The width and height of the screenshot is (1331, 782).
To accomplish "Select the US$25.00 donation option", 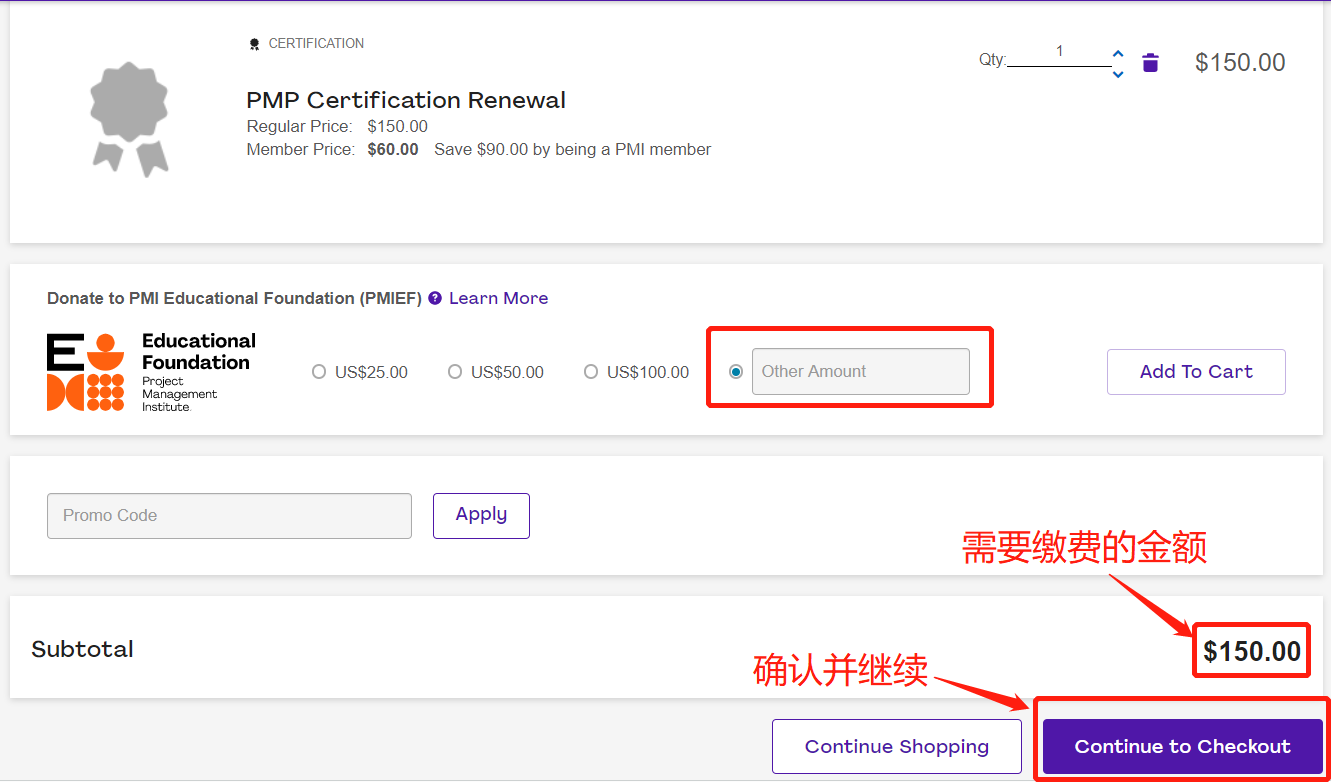I will point(319,372).
